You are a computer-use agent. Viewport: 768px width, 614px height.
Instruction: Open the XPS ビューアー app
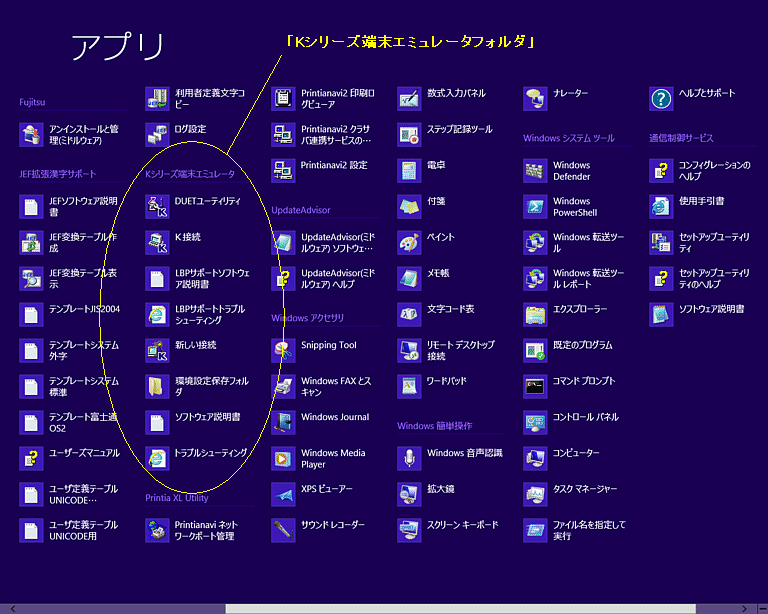tap(283, 494)
